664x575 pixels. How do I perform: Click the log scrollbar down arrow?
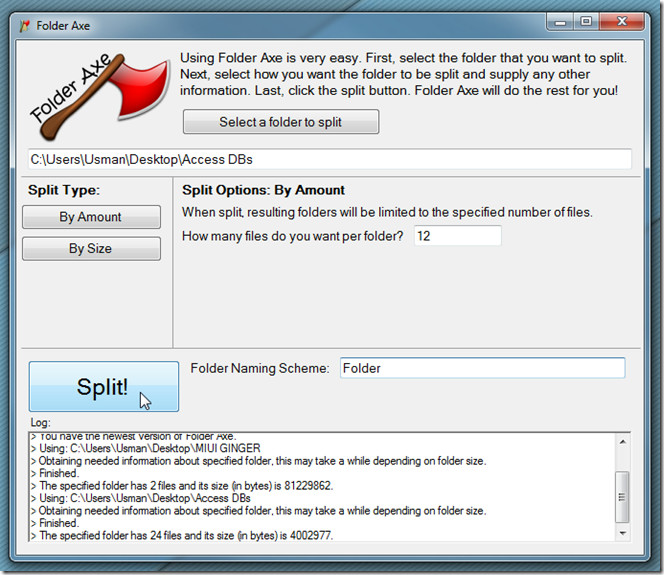[x=622, y=533]
